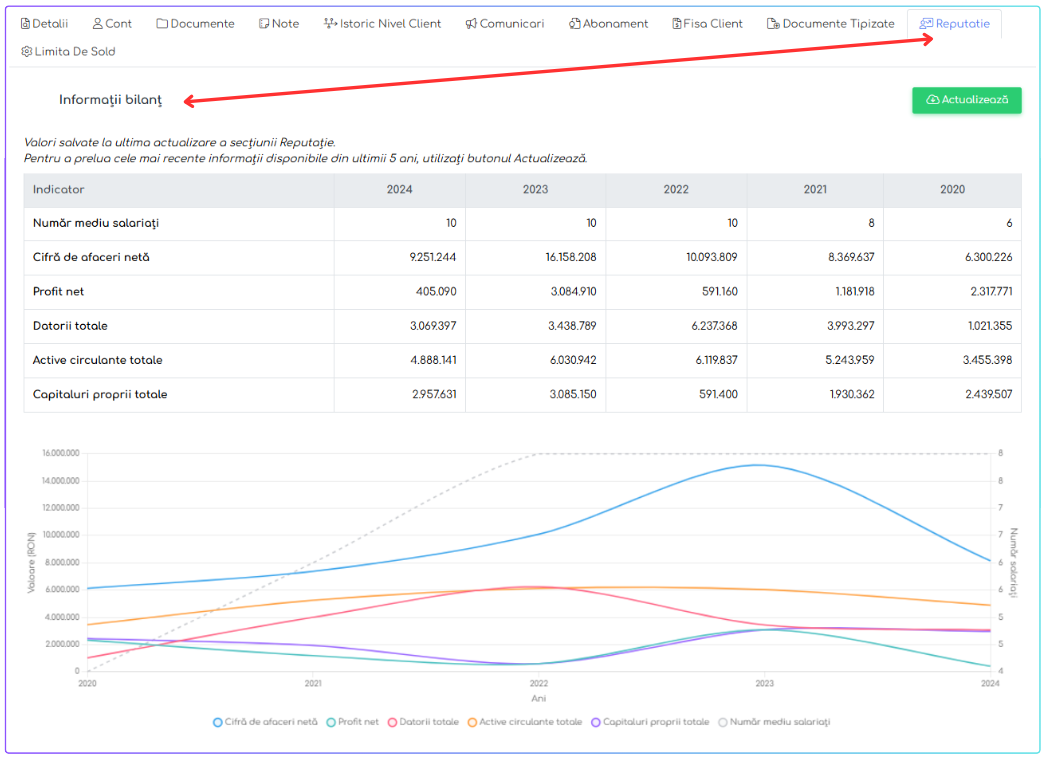Open the Documente Tipizate tab
The image size is (1047, 763).
coord(830,24)
